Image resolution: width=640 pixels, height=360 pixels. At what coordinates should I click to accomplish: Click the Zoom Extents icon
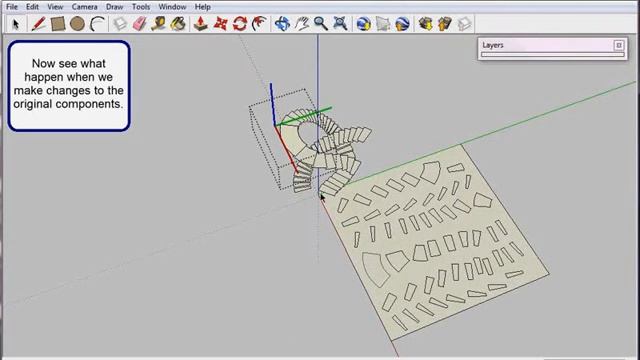click(x=340, y=24)
